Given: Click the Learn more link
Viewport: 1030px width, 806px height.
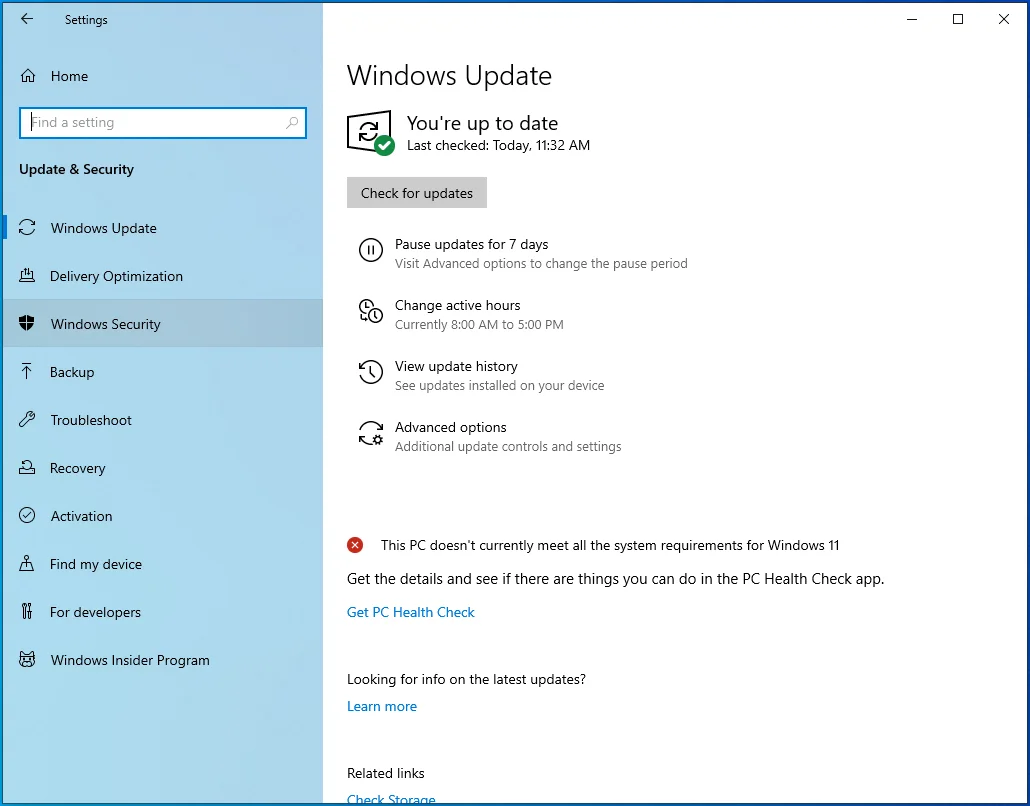Looking at the screenshot, I should [382, 706].
